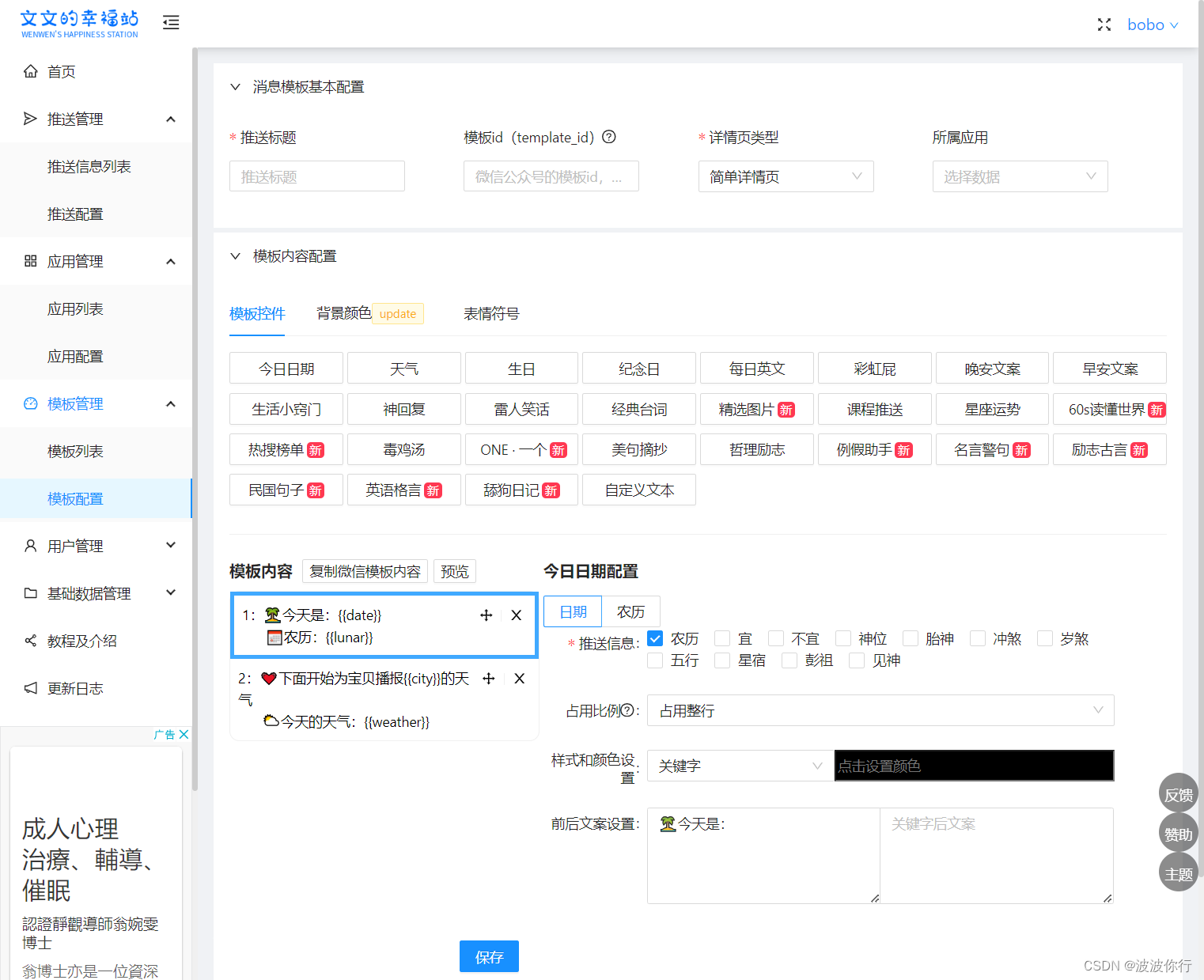Click the 更新日志 megaphone icon
Image resolution: width=1204 pixels, height=980 pixels.
[x=30, y=688]
